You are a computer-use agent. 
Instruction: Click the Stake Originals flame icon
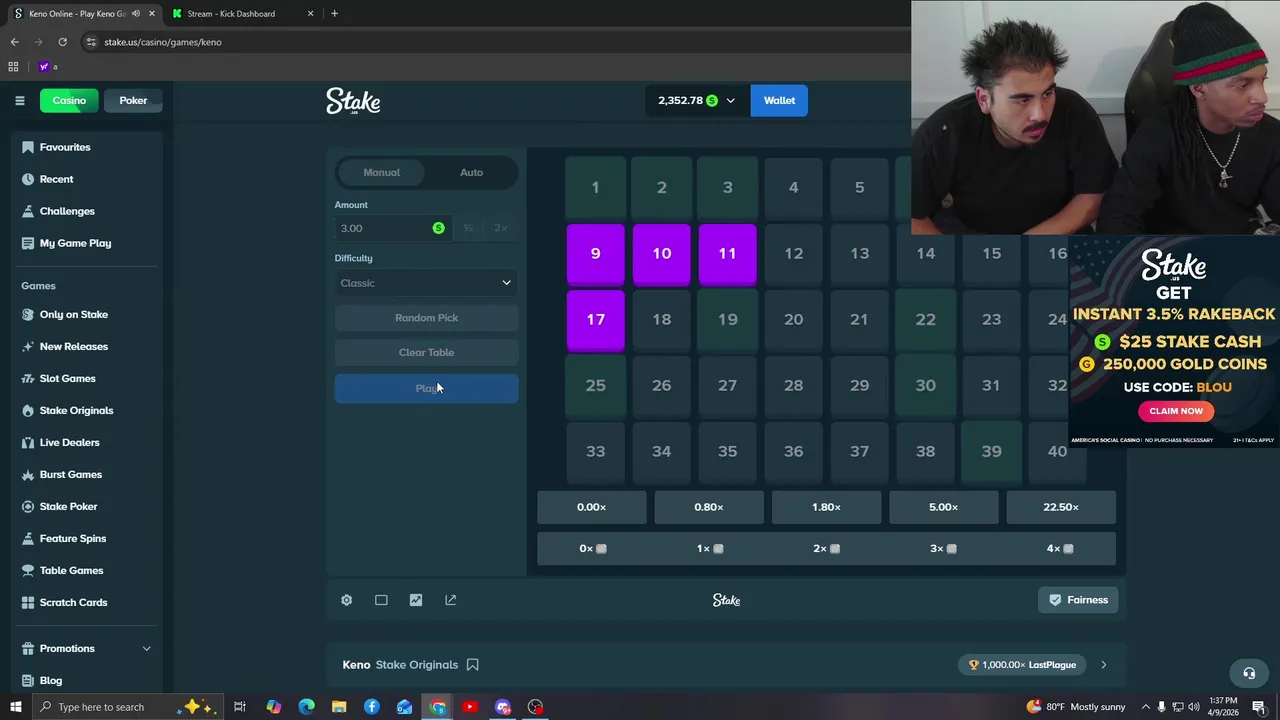tap(28, 410)
